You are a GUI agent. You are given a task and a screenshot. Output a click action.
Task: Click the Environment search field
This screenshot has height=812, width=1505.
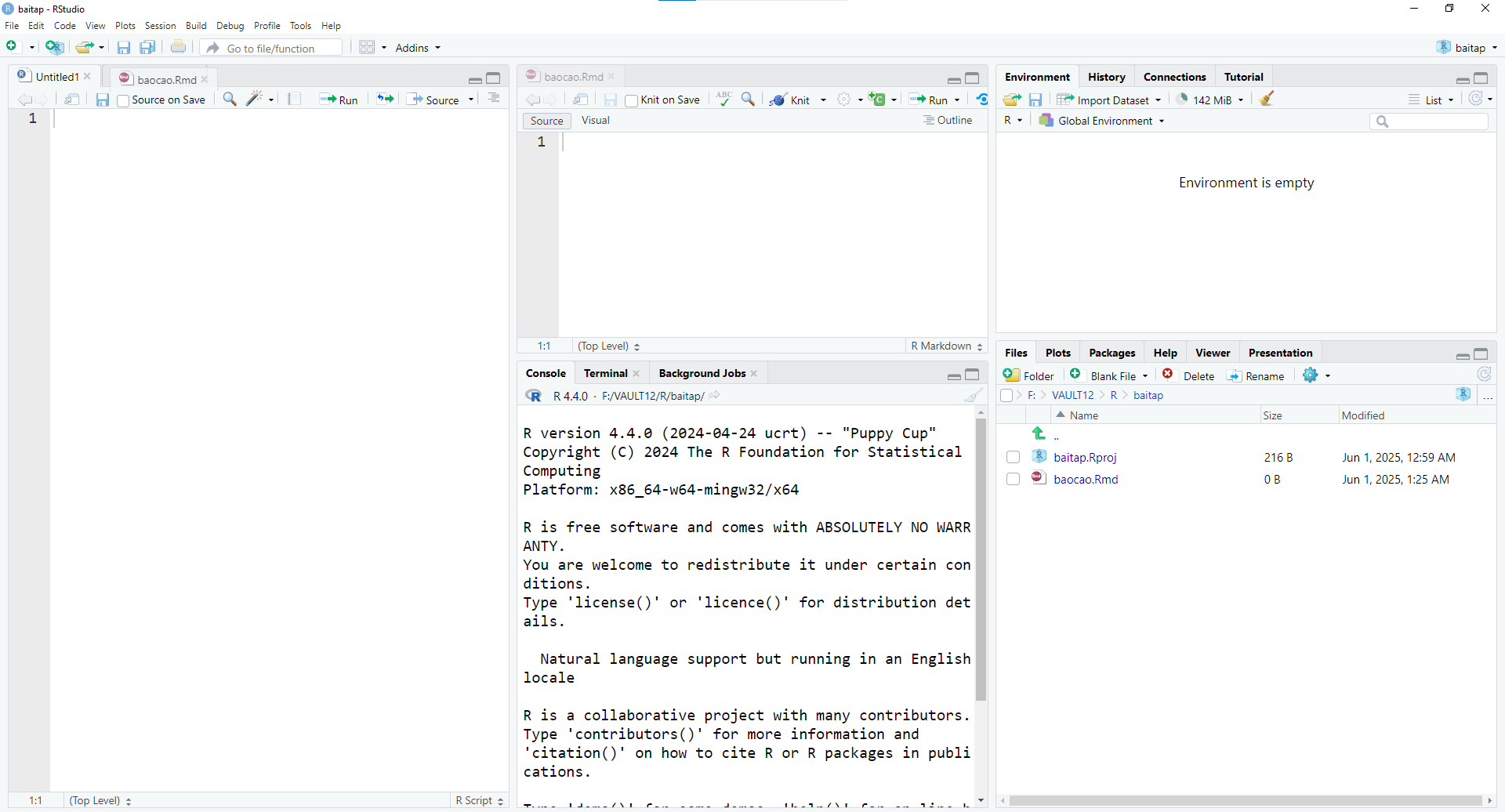tap(1429, 121)
